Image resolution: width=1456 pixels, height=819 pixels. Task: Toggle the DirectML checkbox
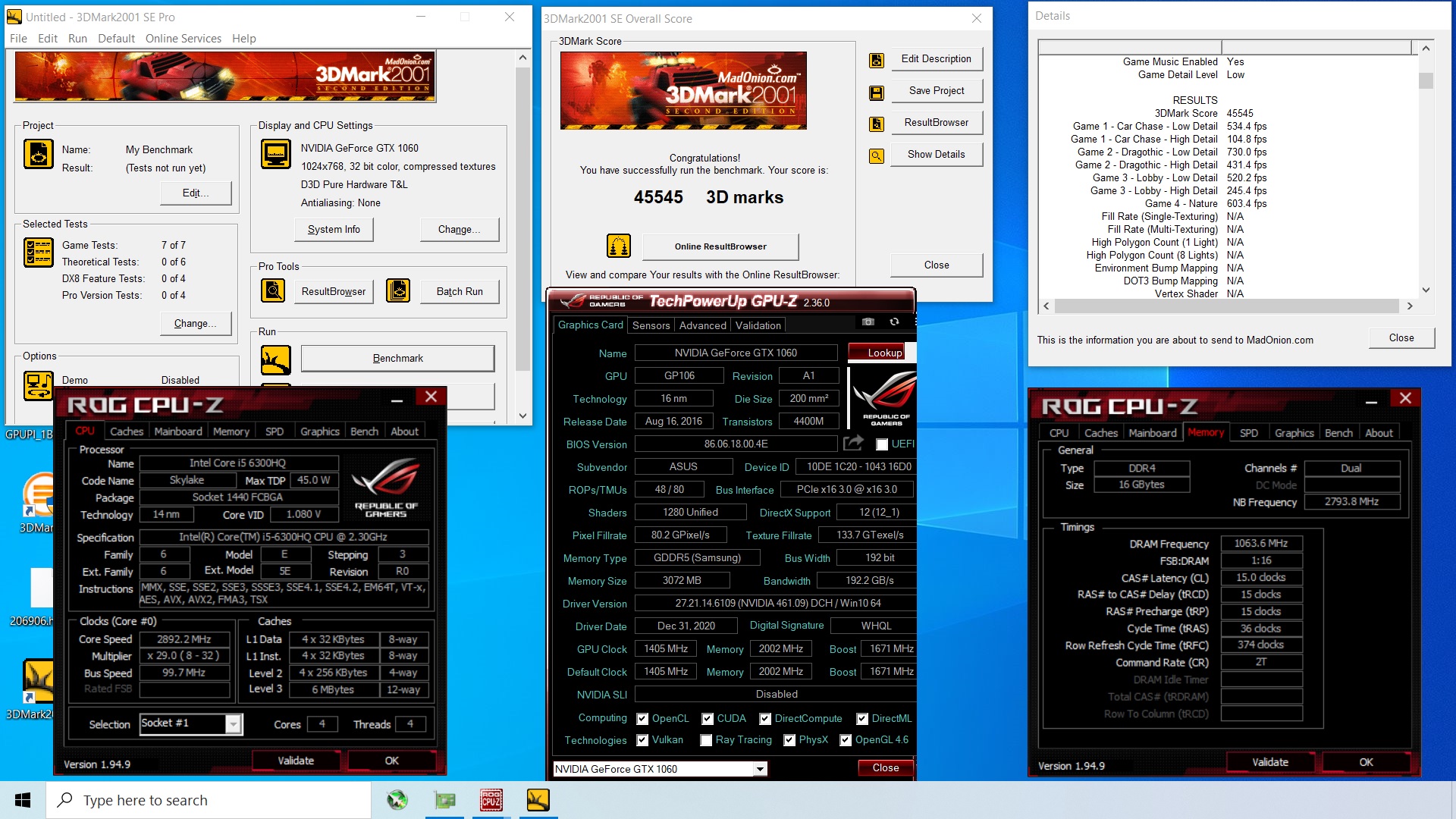coord(862,719)
